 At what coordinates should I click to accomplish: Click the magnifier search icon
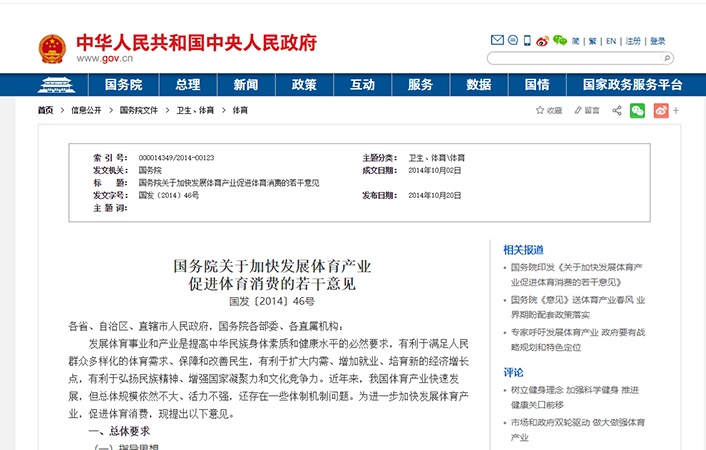666,59
